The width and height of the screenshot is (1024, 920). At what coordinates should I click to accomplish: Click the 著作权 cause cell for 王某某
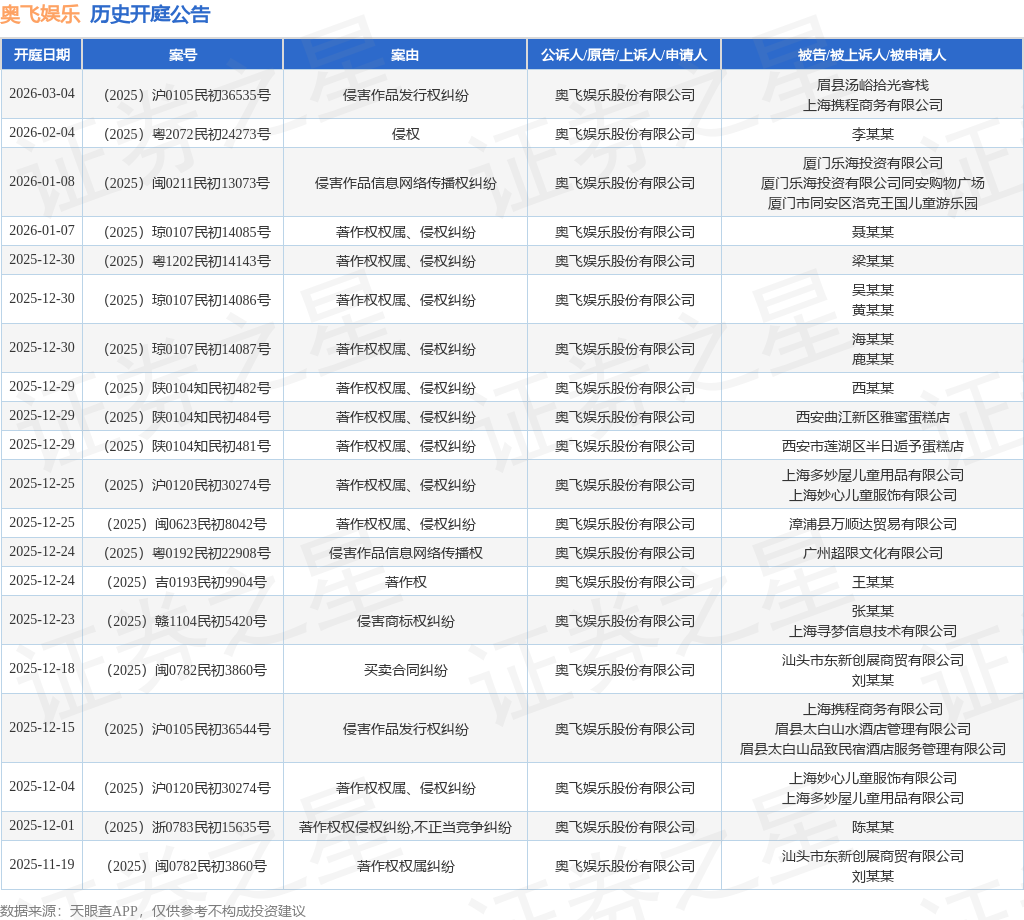pos(406,582)
